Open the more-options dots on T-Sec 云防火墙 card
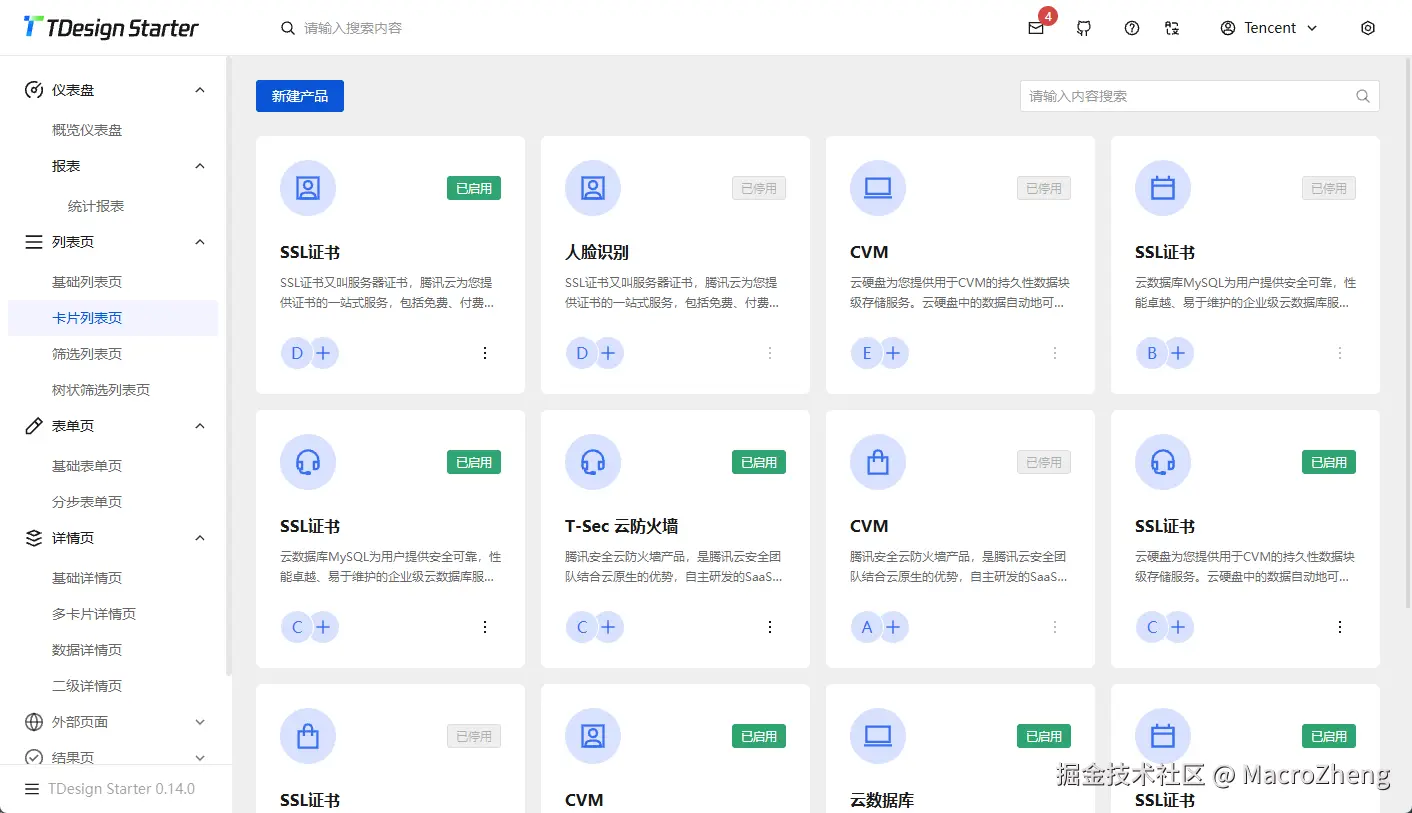Image resolution: width=1412 pixels, height=813 pixels. (x=770, y=627)
